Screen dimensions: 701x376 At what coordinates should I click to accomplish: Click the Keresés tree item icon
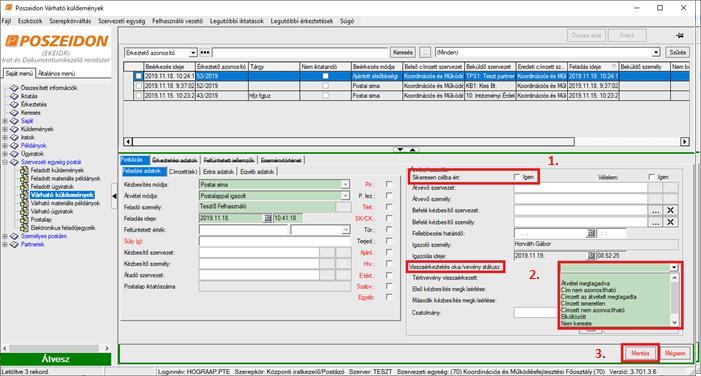click(14, 113)
